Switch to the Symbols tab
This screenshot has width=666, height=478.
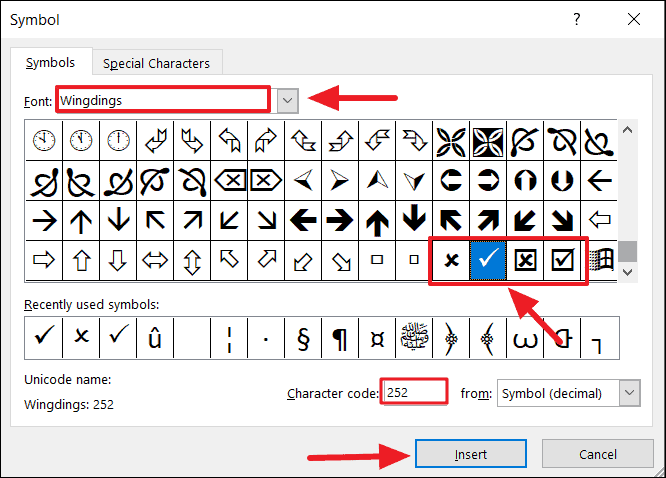point(51,62)
